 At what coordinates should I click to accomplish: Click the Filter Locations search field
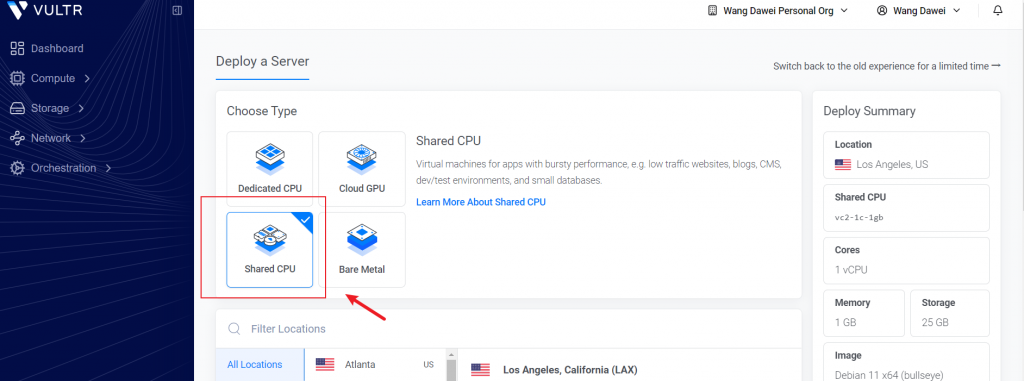pos(508,328)
